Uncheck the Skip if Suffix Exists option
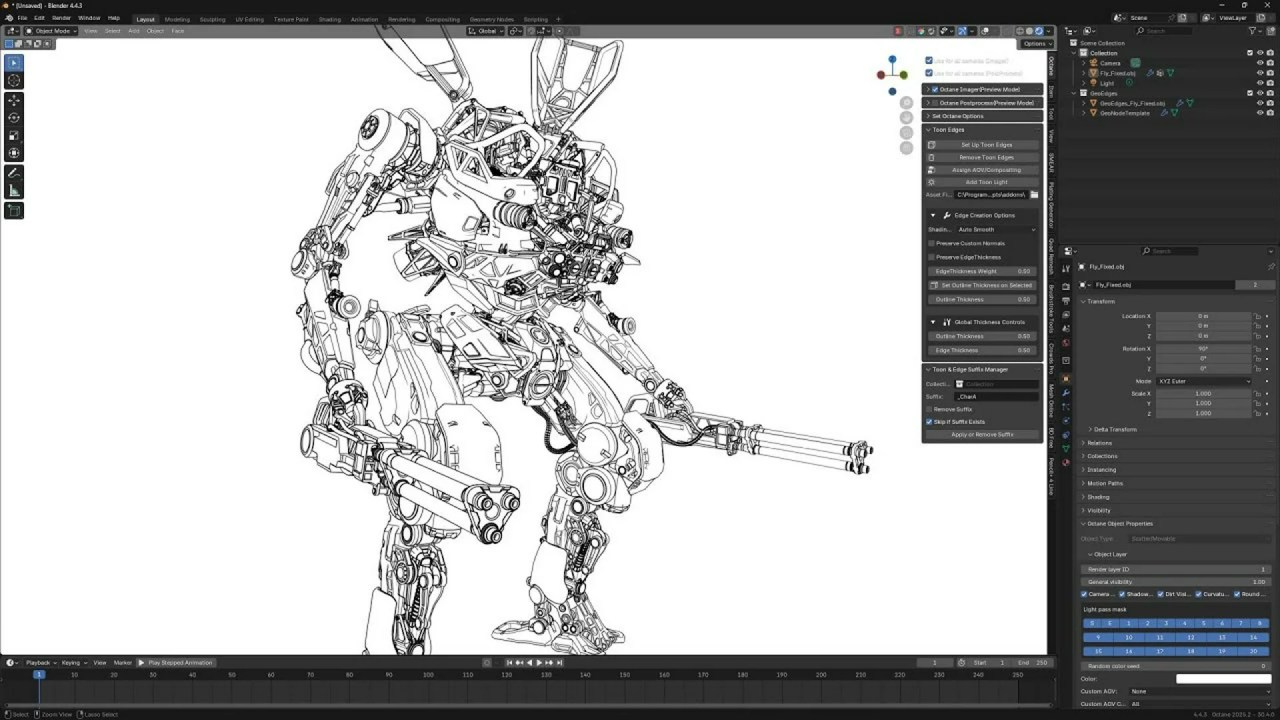This screenshot has width=1280, height=720. click(x=929, y=421)
